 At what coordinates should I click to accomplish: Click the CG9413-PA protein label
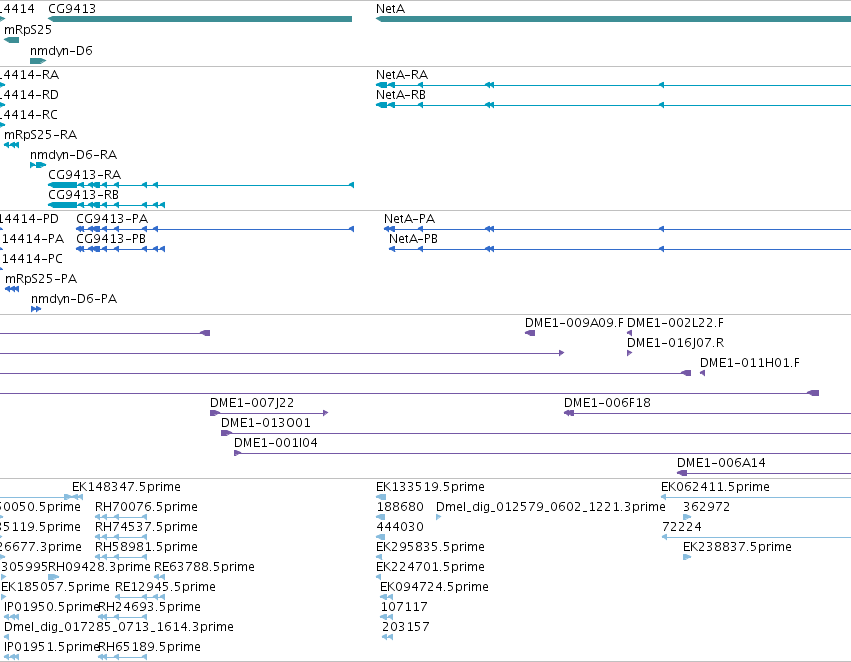tap(112, 218)
